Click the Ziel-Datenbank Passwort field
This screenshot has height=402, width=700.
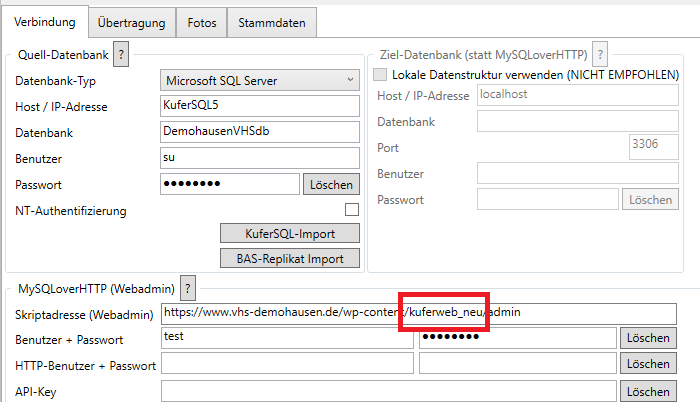click(x=548, y=199)
